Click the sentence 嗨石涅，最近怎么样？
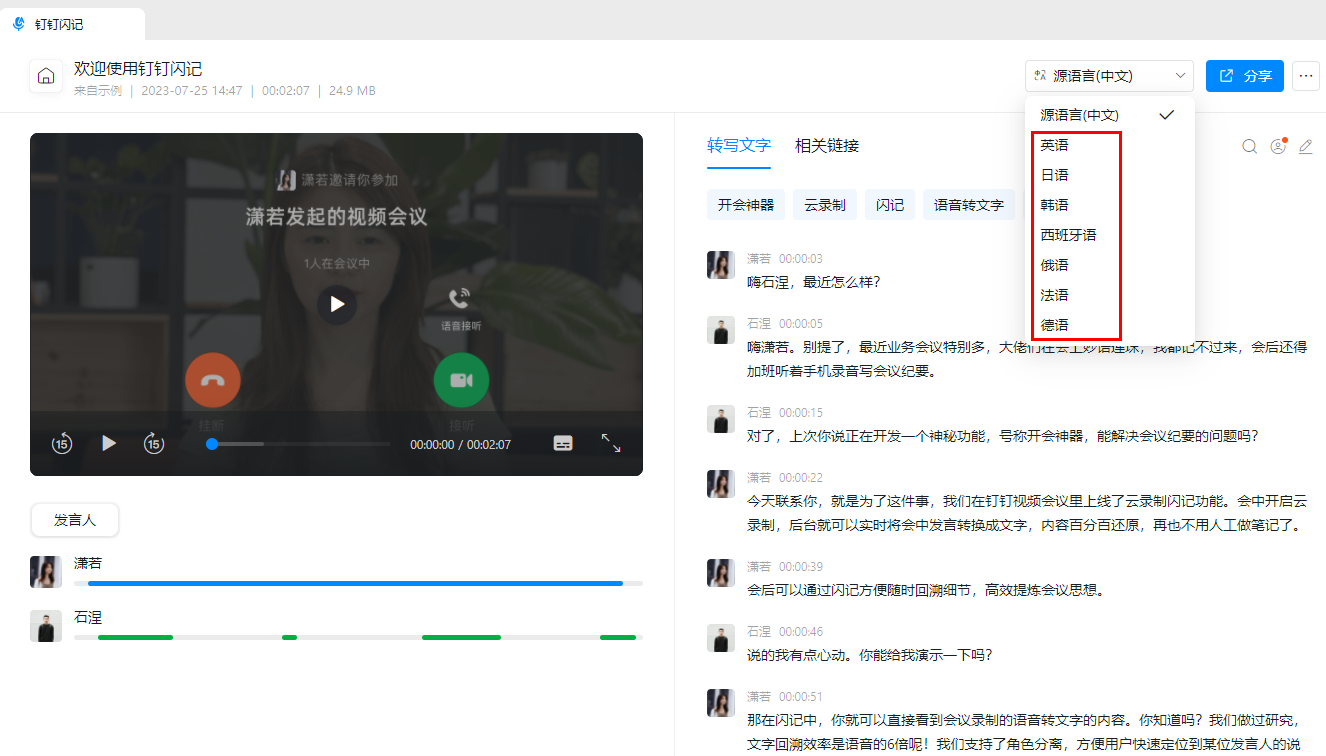Screen dimensions: 1326x756 (x=814, y=282)
